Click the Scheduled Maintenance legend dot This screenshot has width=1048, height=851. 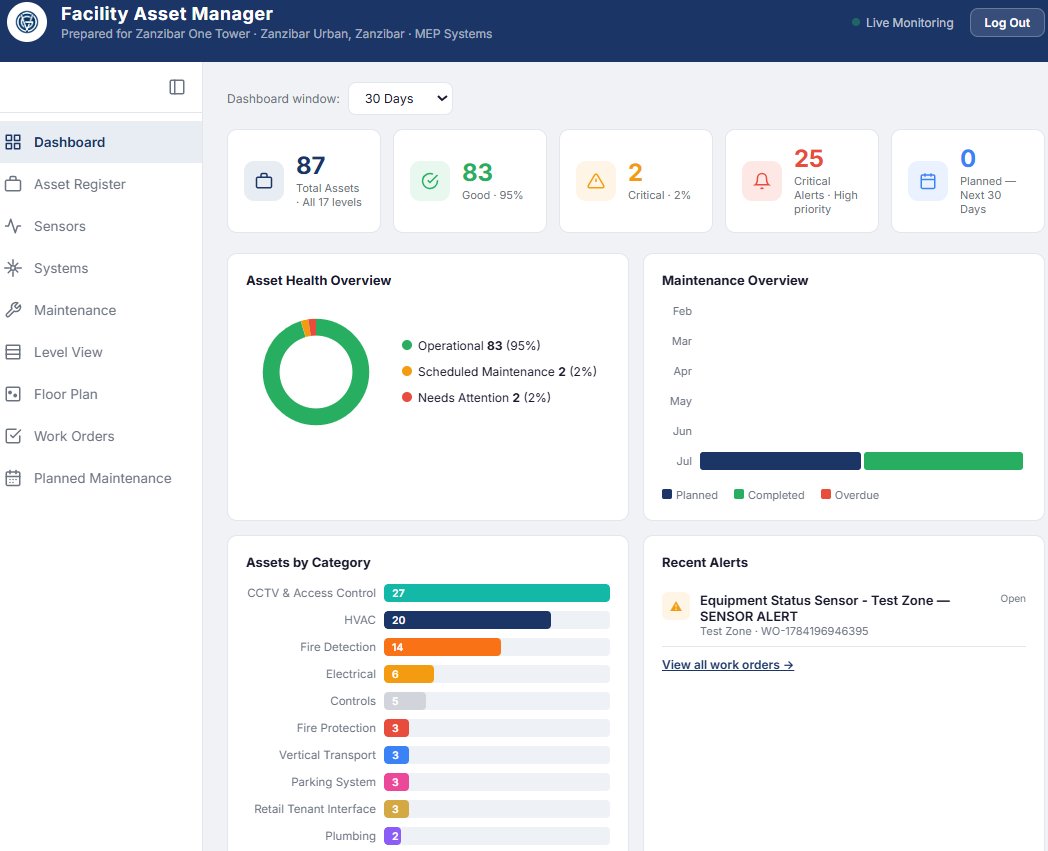coord(406,371)
